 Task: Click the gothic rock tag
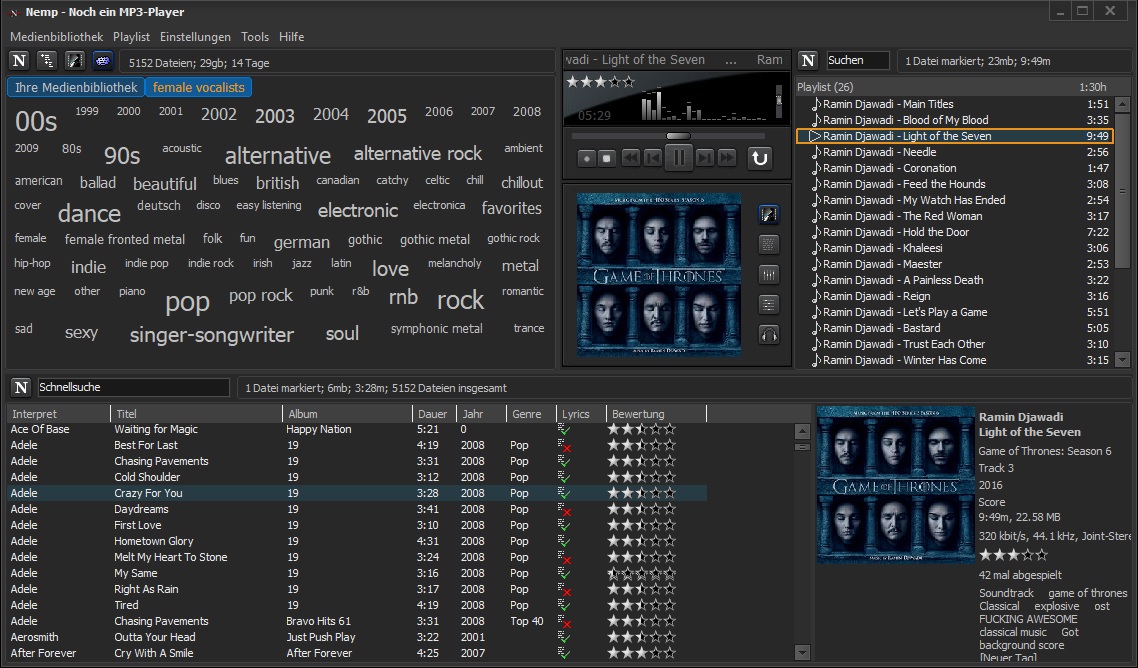[x=513, y=238]
